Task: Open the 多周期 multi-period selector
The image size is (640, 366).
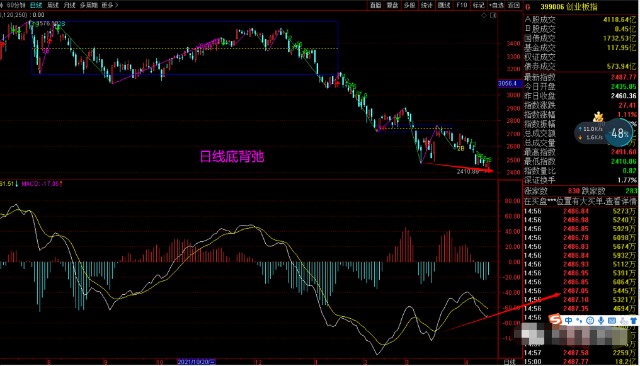Action: click(x=89, y=5)
